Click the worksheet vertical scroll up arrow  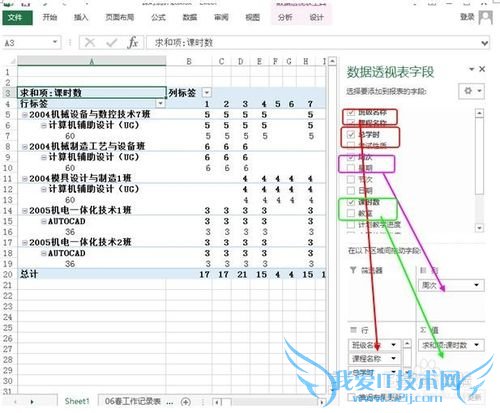332,61
